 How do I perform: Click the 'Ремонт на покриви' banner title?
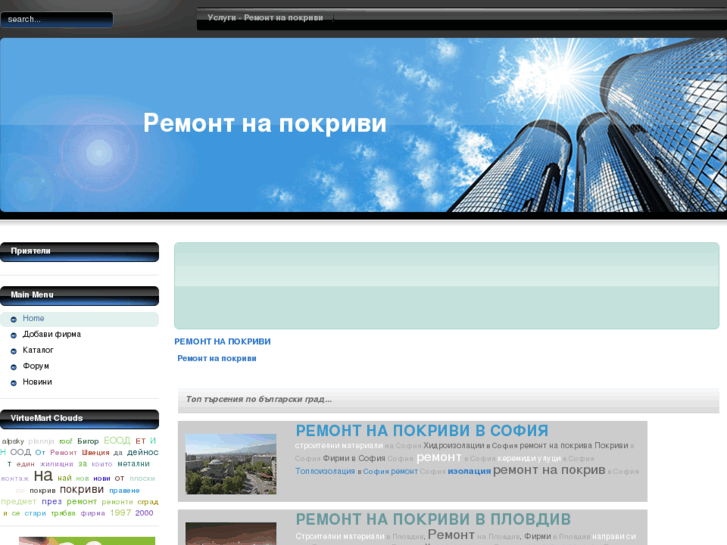(x=265, y=123)
